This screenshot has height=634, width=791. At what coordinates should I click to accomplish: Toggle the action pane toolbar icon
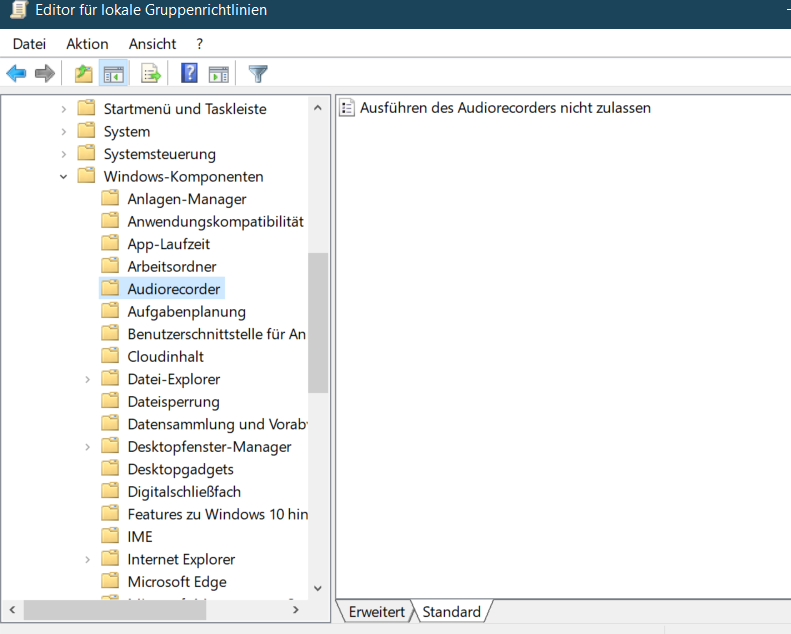point(218,74)
